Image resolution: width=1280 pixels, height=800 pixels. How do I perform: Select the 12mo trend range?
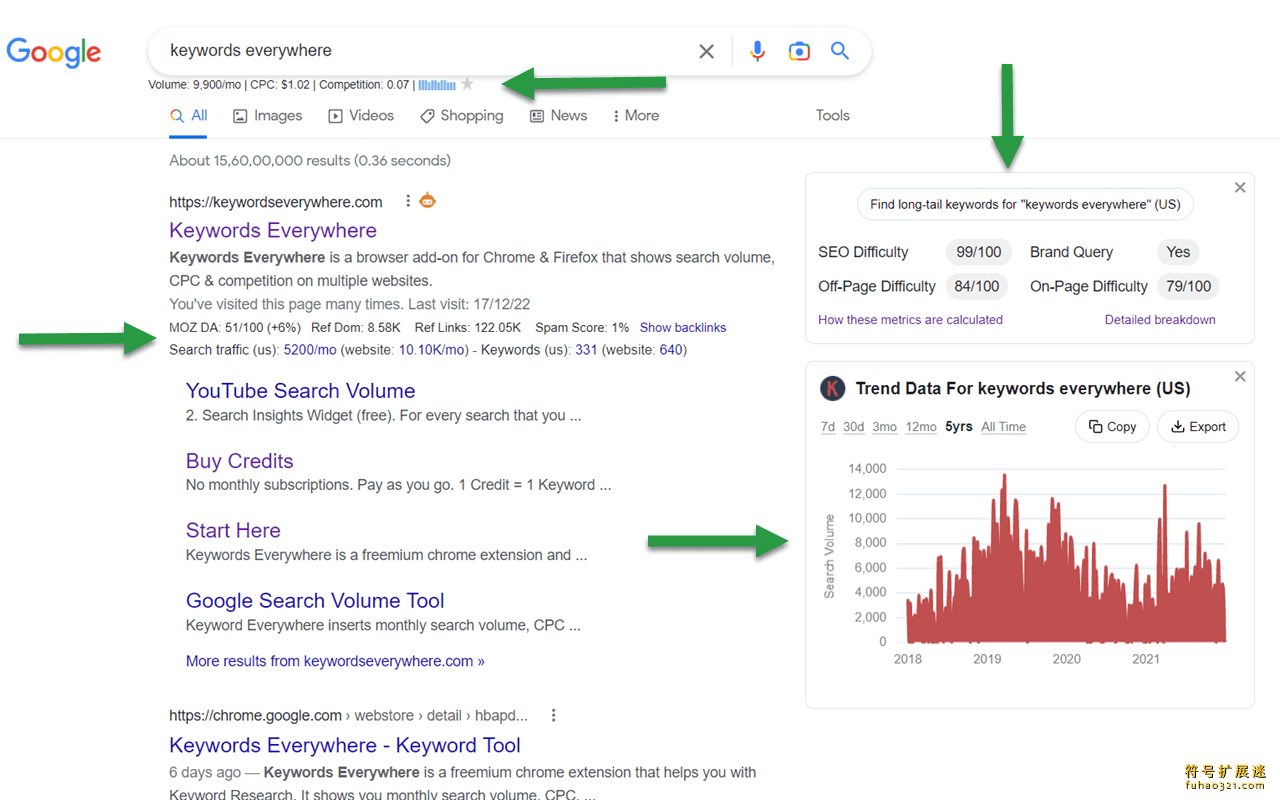coord(921,427)
